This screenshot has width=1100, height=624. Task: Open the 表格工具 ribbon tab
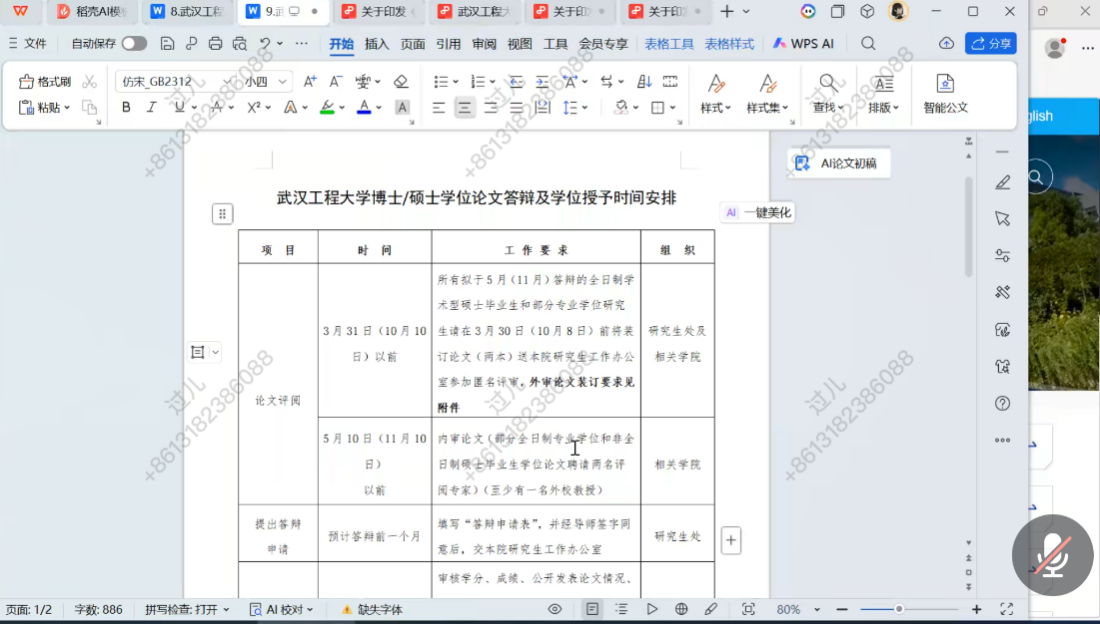coord(669,44)
